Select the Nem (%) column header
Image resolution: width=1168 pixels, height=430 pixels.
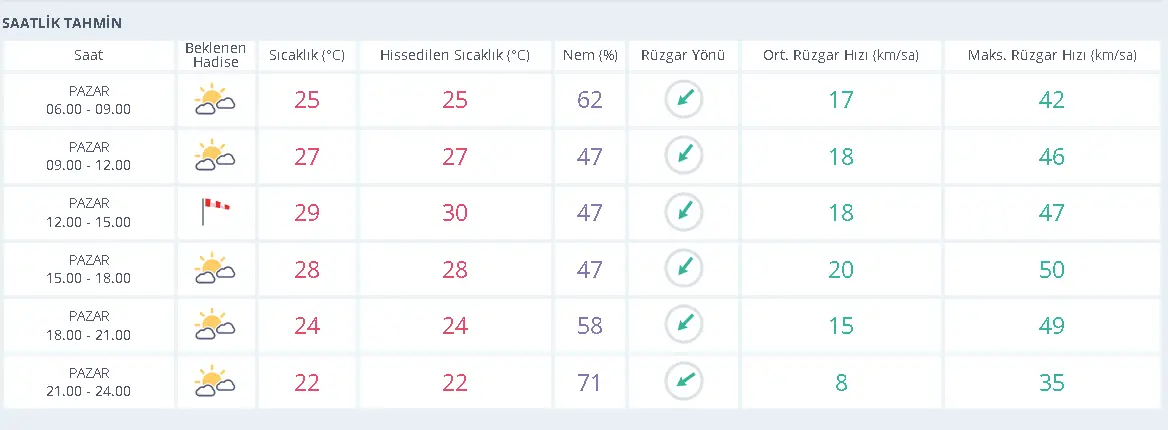click(x=590, y=55)
